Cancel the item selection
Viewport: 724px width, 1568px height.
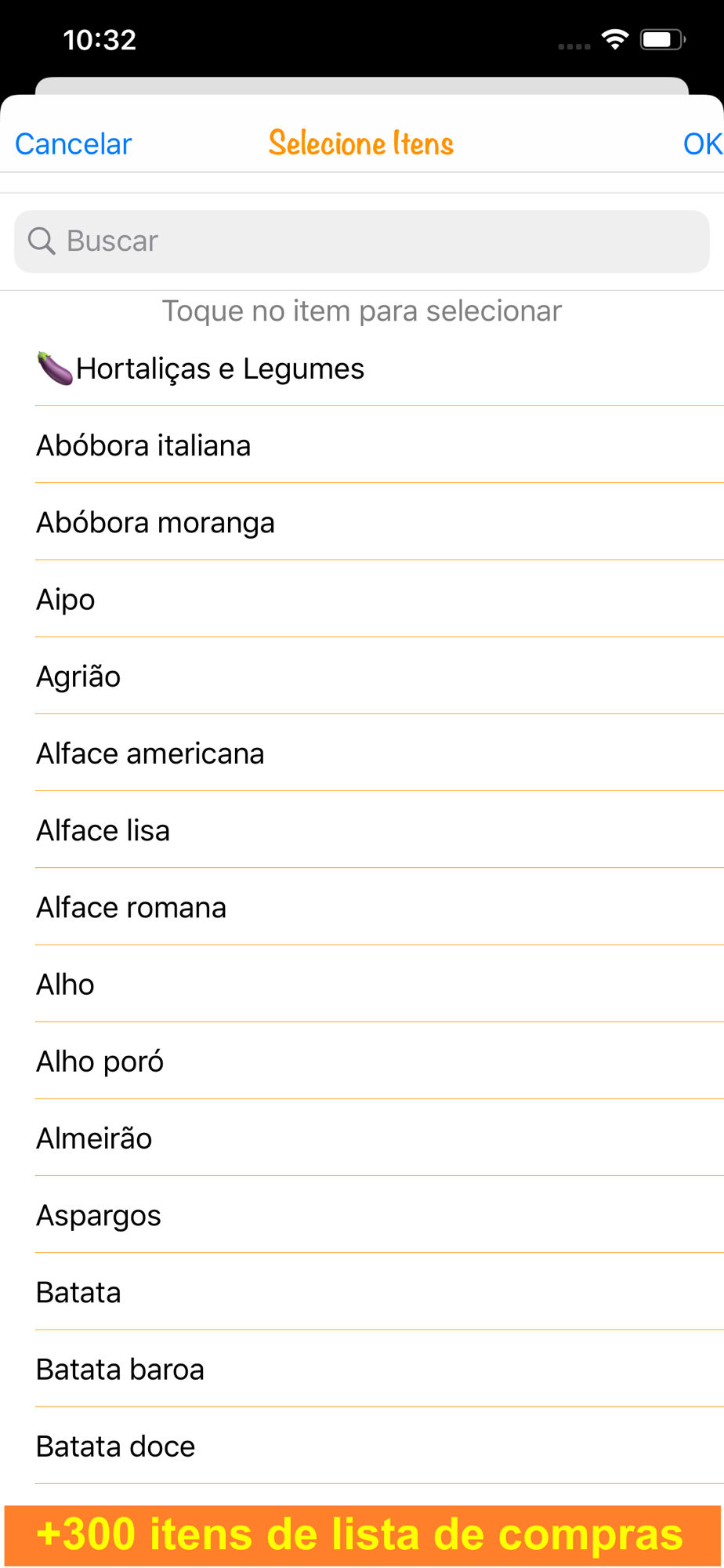coord(73,144)
